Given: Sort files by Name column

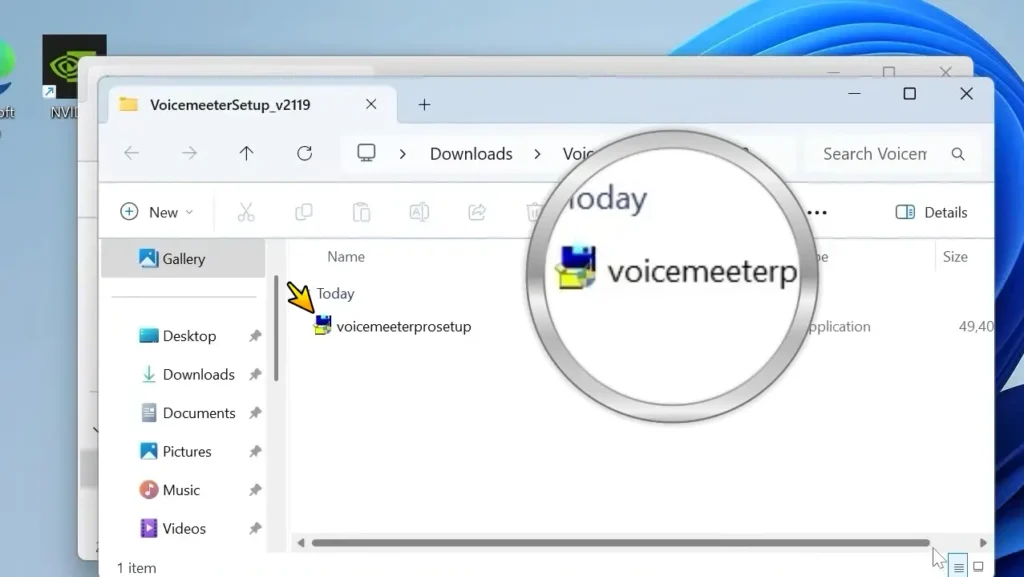Looking at the screenshot, I should click(x=346, y=257).
